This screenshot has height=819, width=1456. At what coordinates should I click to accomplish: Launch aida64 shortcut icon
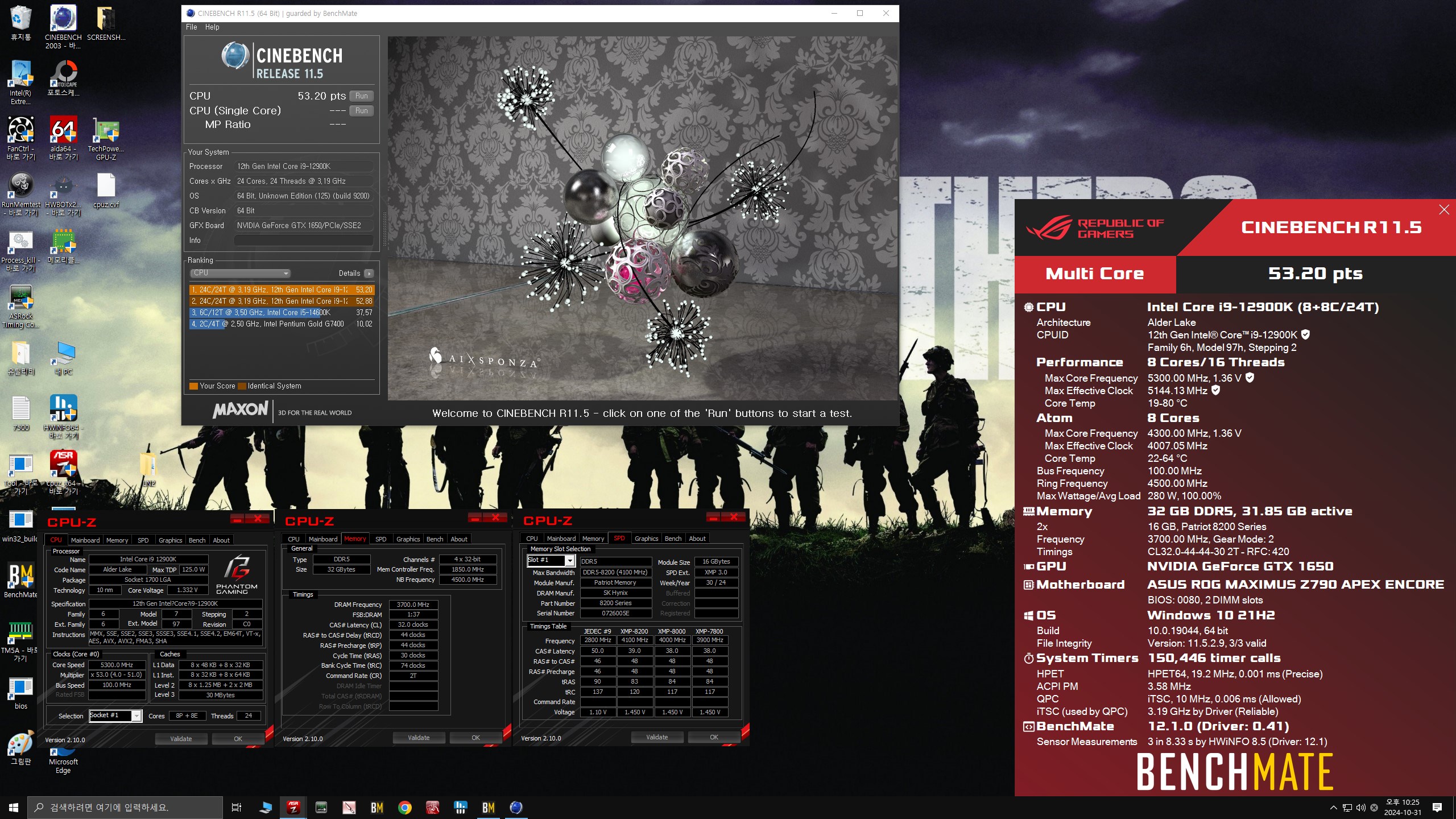(x=63, y=138)
